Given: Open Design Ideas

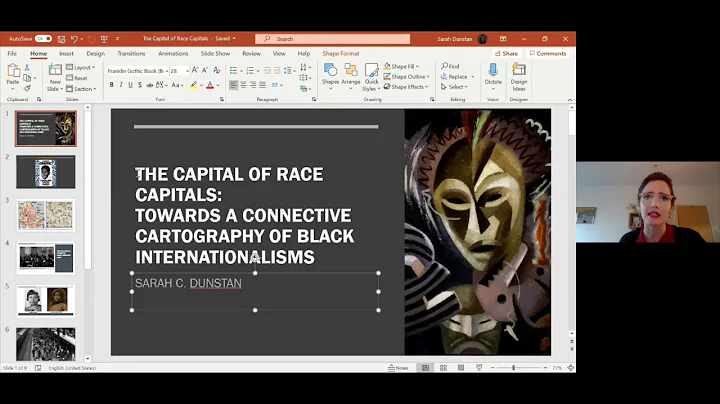Looking at the screenshot, I should point(519,77).
